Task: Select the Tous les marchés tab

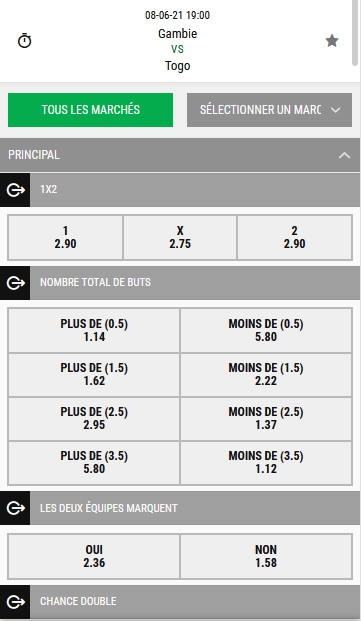Action: point(90,110)
